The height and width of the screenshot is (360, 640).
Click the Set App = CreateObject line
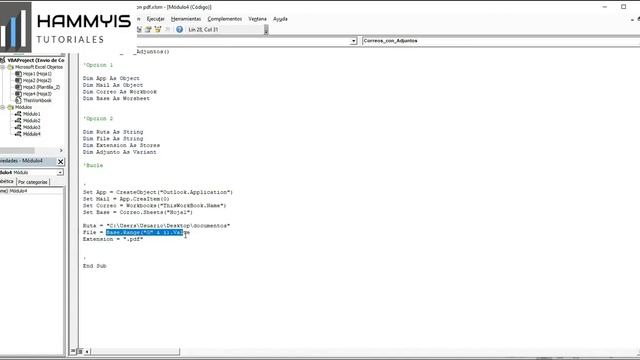[158, 192]
